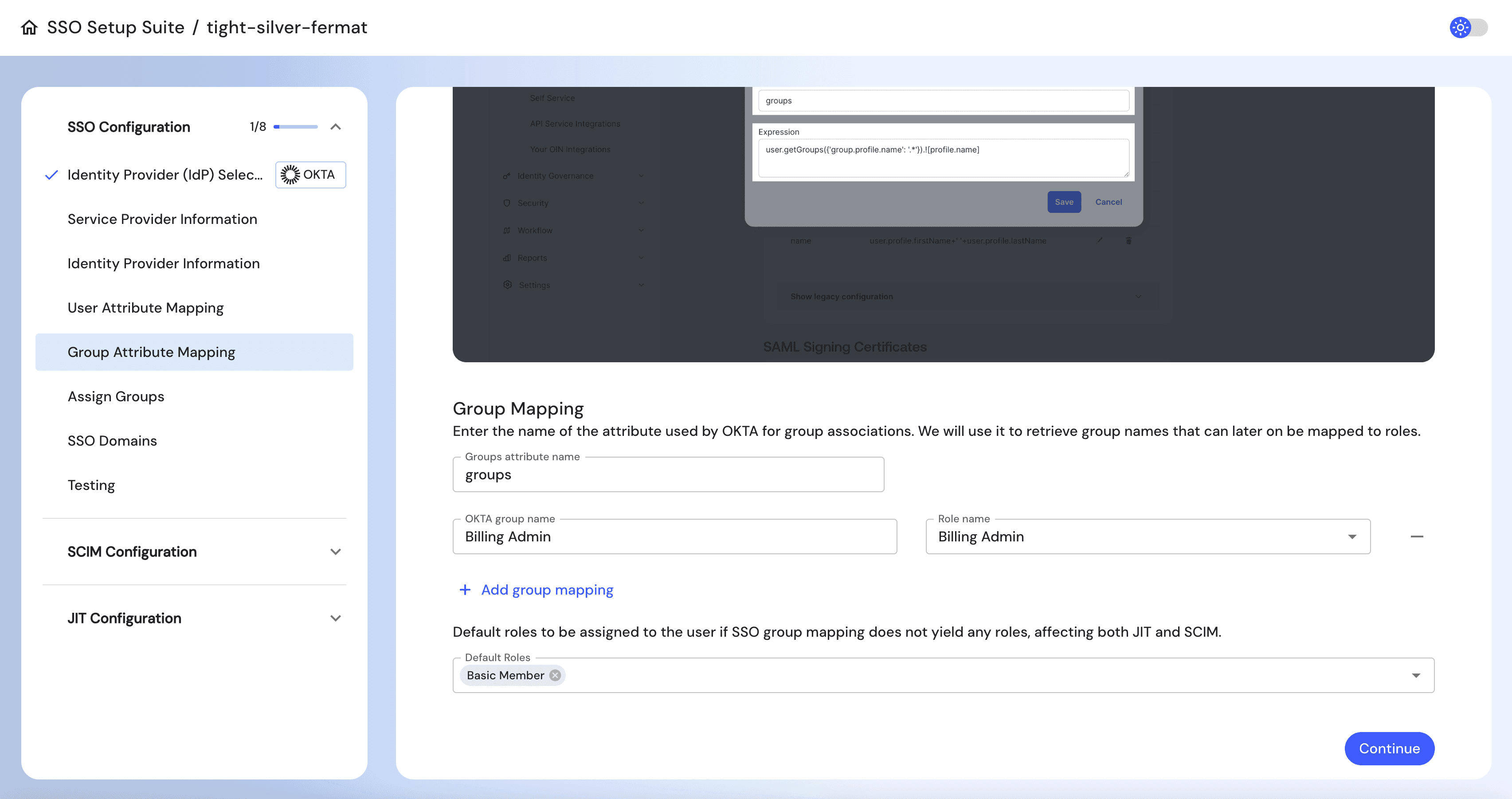Go to SSO Domains step
This screenshot has width=1512, height=799.
pos(112,441)
